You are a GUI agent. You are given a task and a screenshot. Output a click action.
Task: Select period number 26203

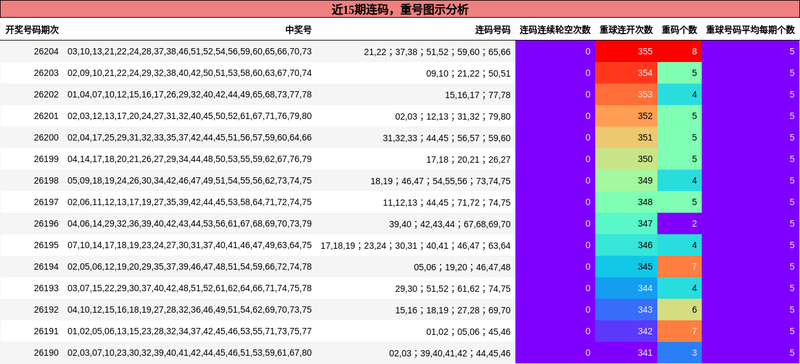[46, 73]
